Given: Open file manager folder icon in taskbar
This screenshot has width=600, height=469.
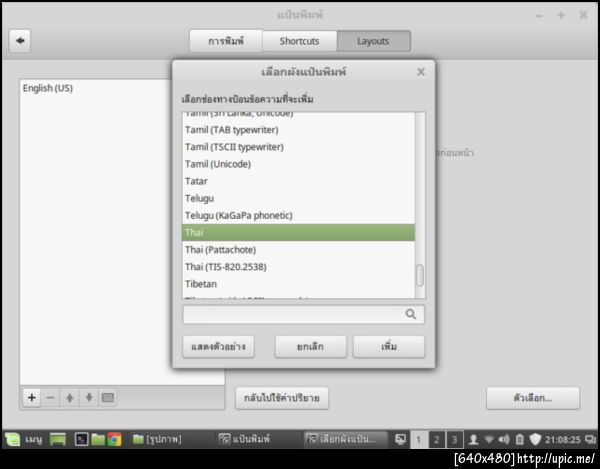Looking at the screenshot, I should pyautogui.click(x=98, y=439).
